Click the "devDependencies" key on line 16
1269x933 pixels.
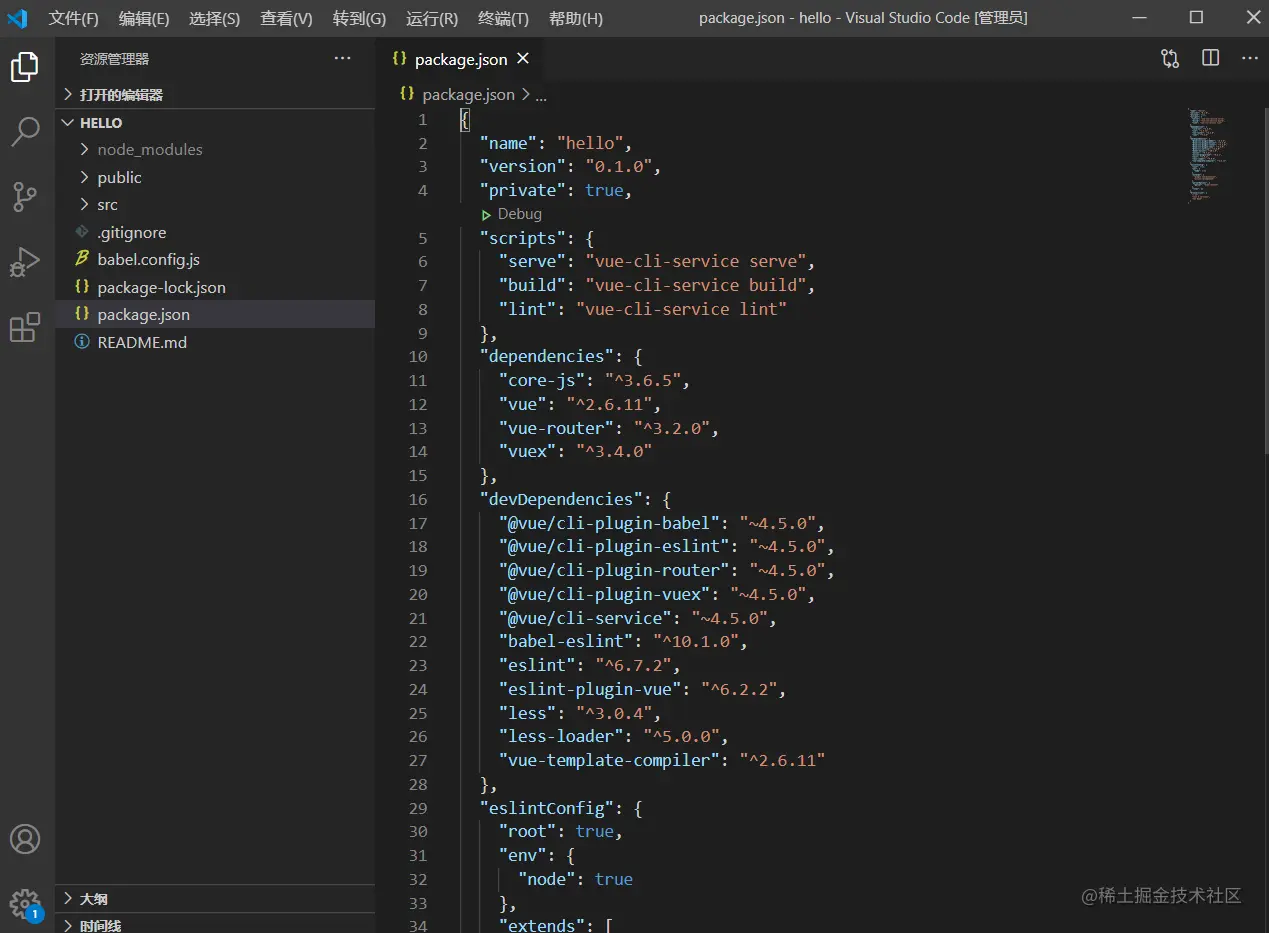(x=561, y=499)
